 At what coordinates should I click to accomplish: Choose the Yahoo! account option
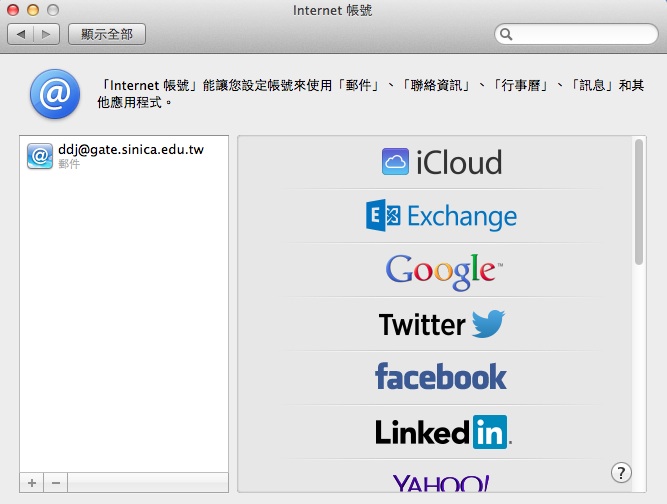point(441,483)
